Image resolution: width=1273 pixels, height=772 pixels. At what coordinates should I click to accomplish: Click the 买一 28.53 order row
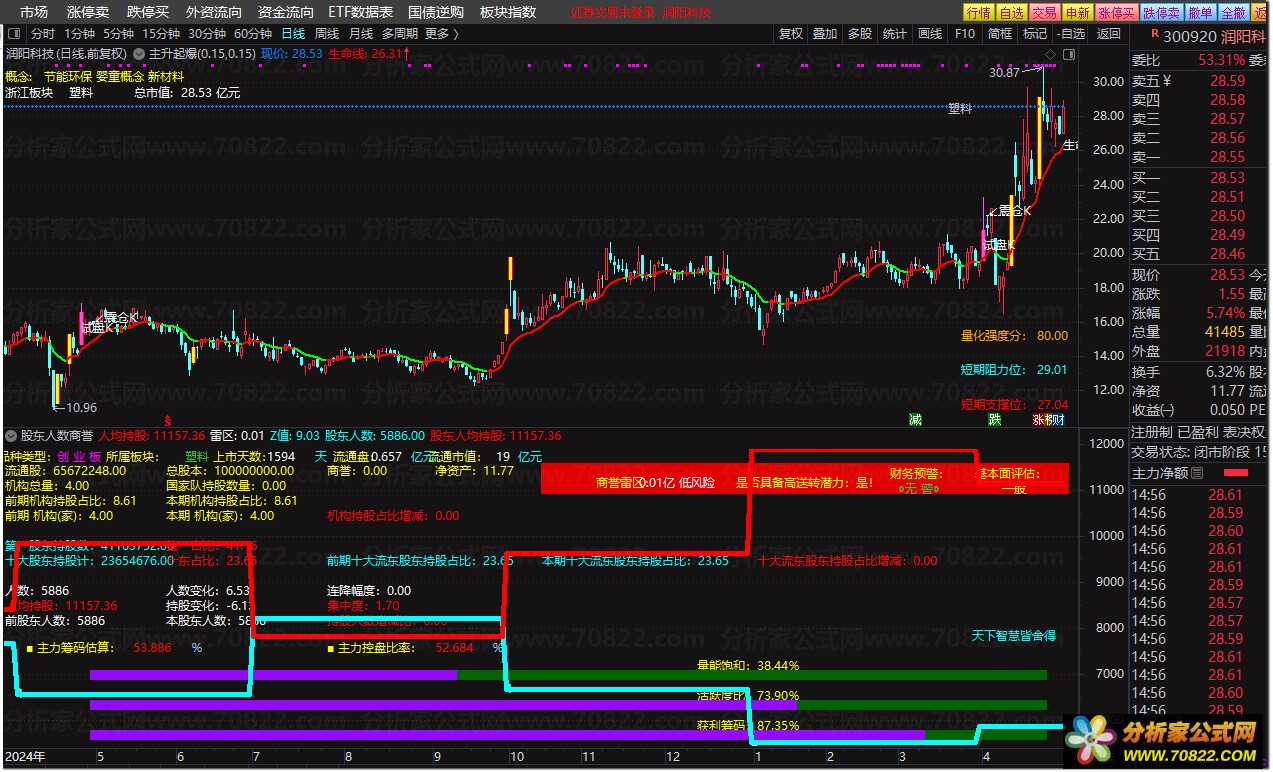(x=1198, y=178)
